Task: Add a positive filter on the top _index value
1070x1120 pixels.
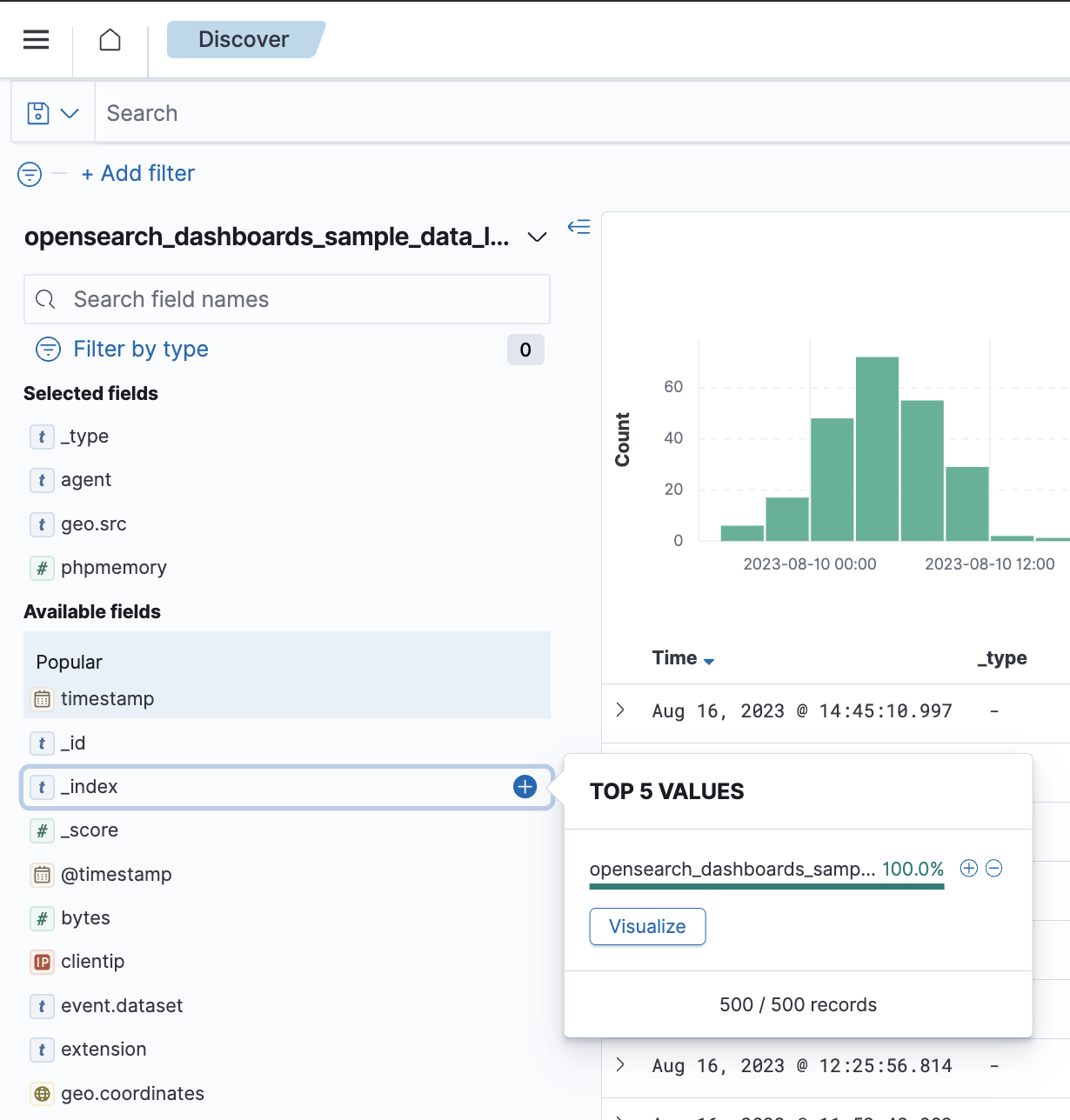Action: tap(968, 868)
